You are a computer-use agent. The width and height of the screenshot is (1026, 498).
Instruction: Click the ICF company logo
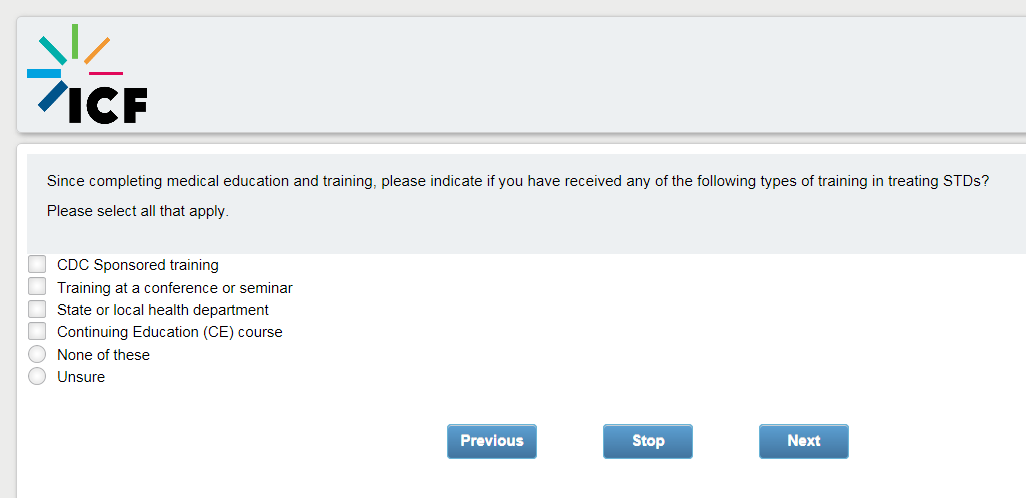(87, 75)
